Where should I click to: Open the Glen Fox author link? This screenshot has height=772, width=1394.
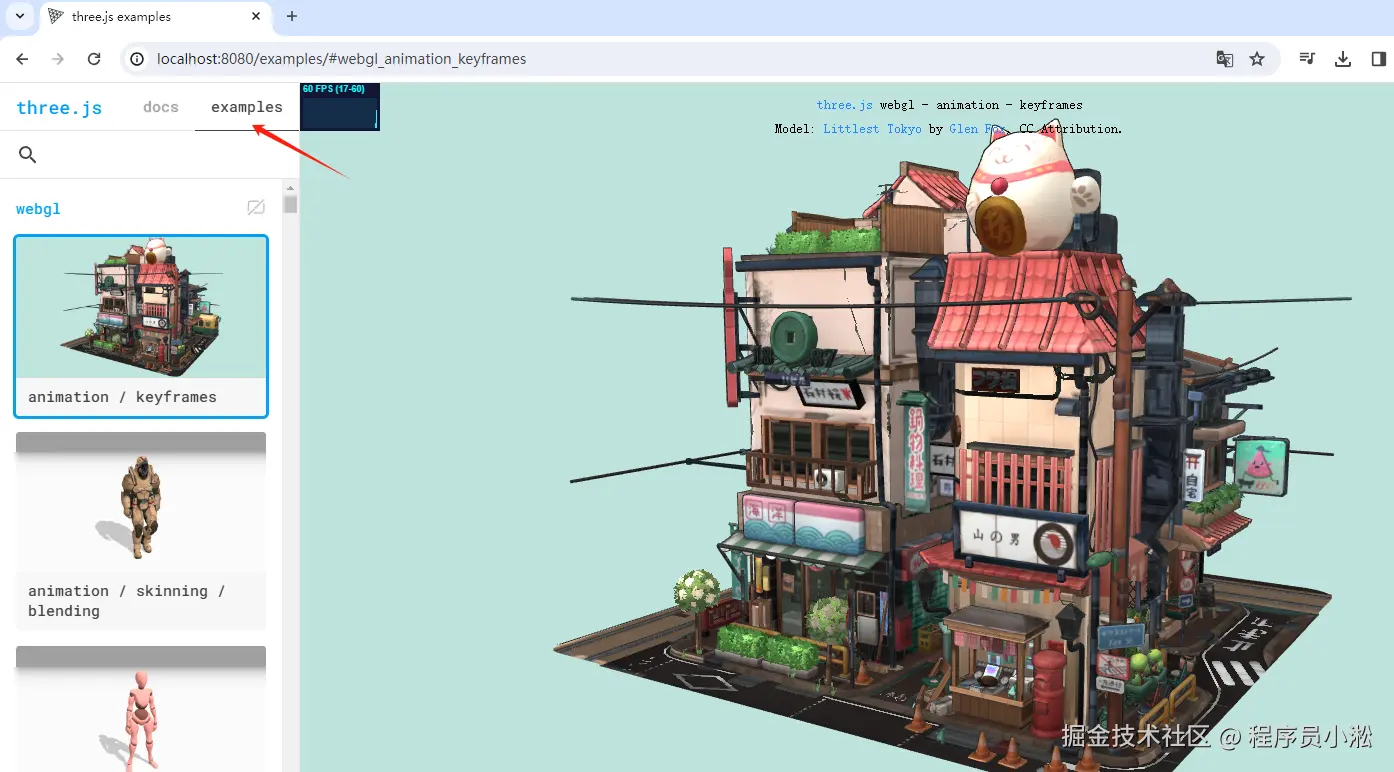[x=979, y=129]
